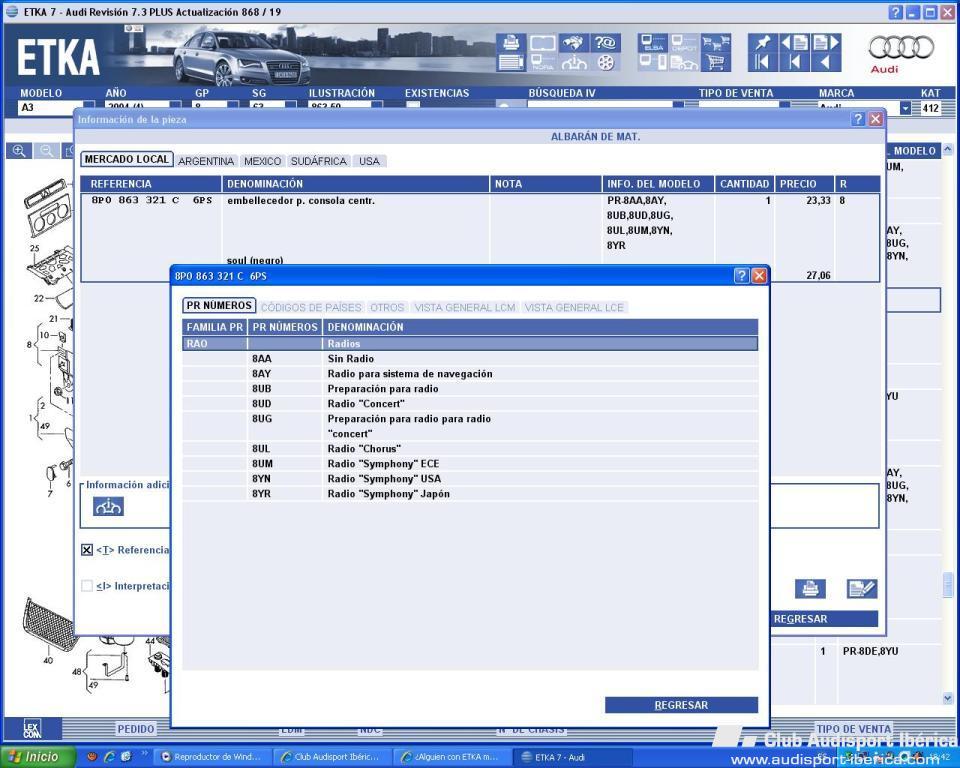Select the 8UD Radio "Concert" row
This screenshot has height=768, width=960.
point(470,404)
